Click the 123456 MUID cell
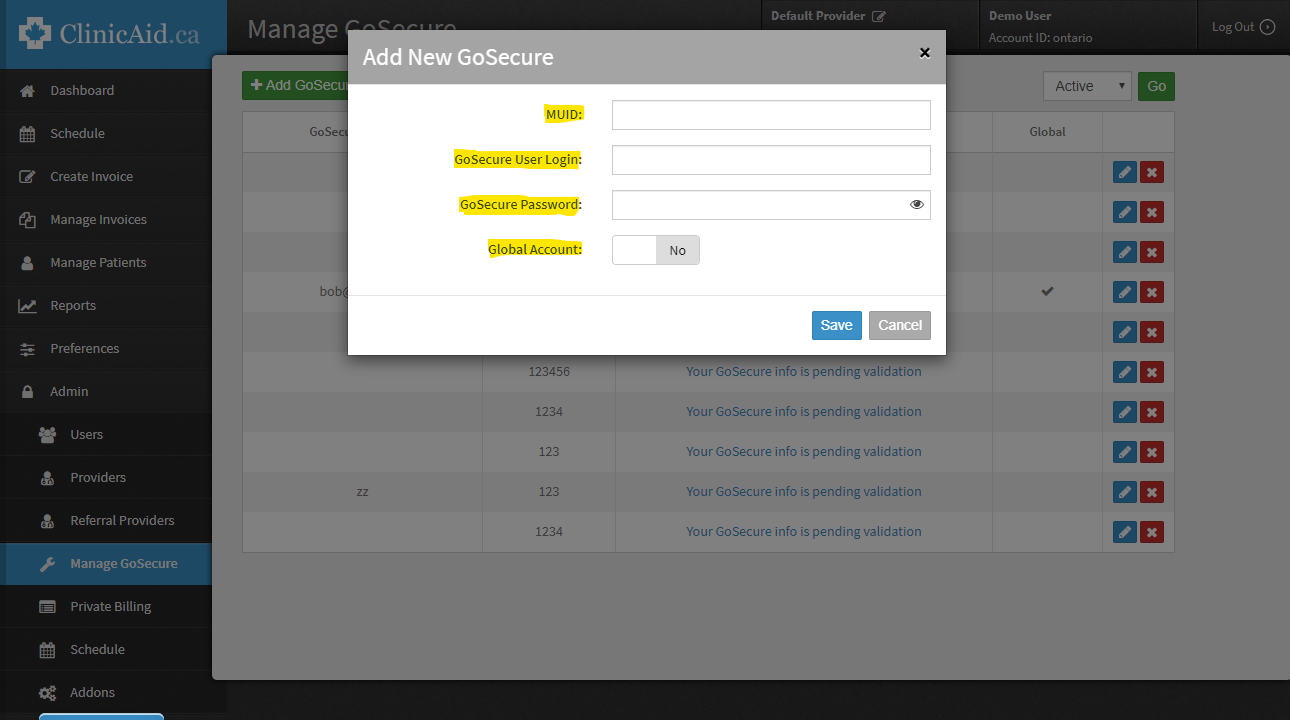Viewport: 1290px width, 720px height. [x=549, y=371]
